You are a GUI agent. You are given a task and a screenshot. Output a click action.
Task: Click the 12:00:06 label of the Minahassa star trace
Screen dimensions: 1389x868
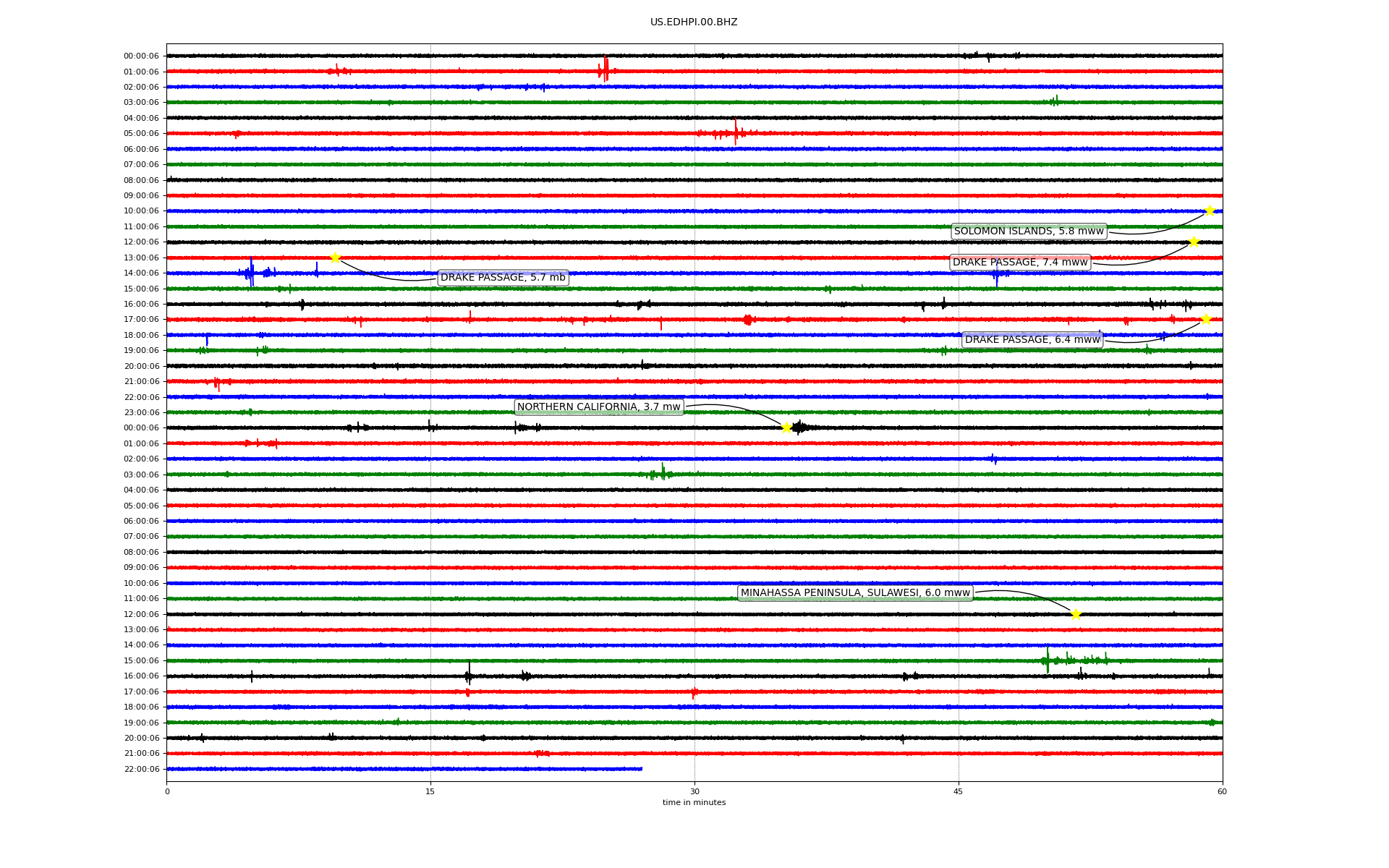[141, 615]
